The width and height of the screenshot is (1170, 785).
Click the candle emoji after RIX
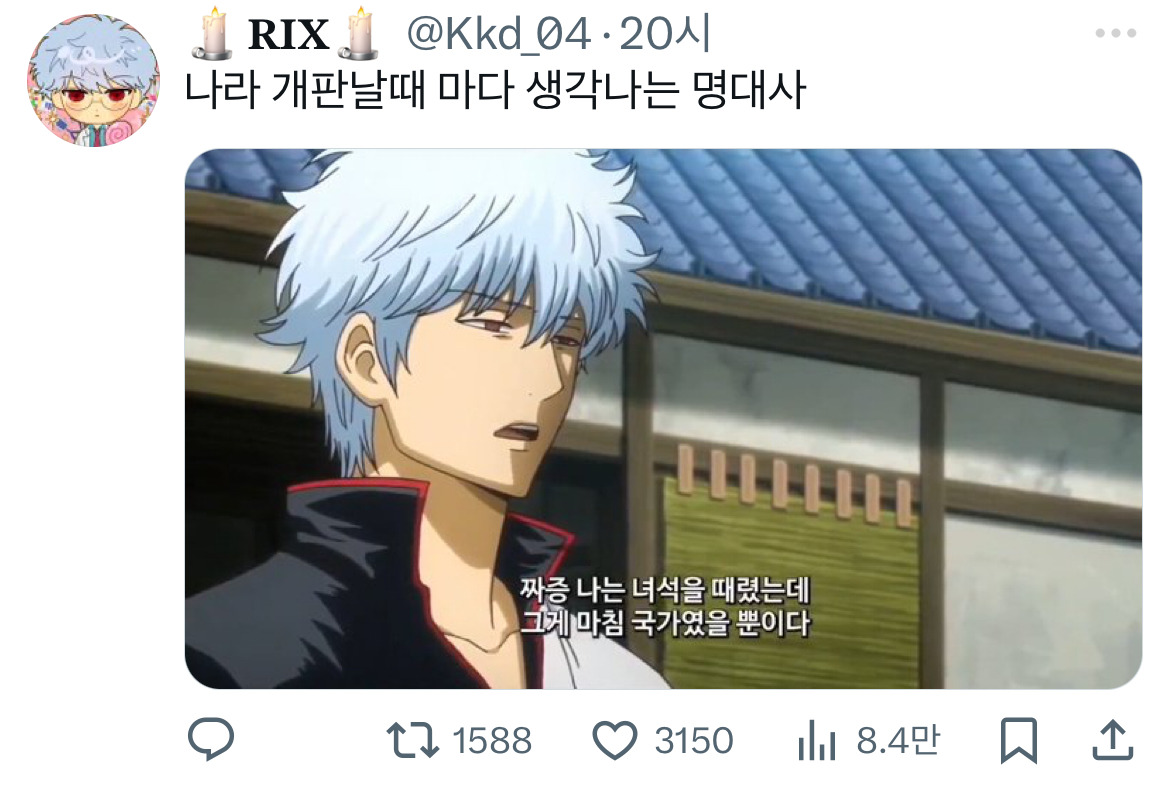click(x=360, y=33)
